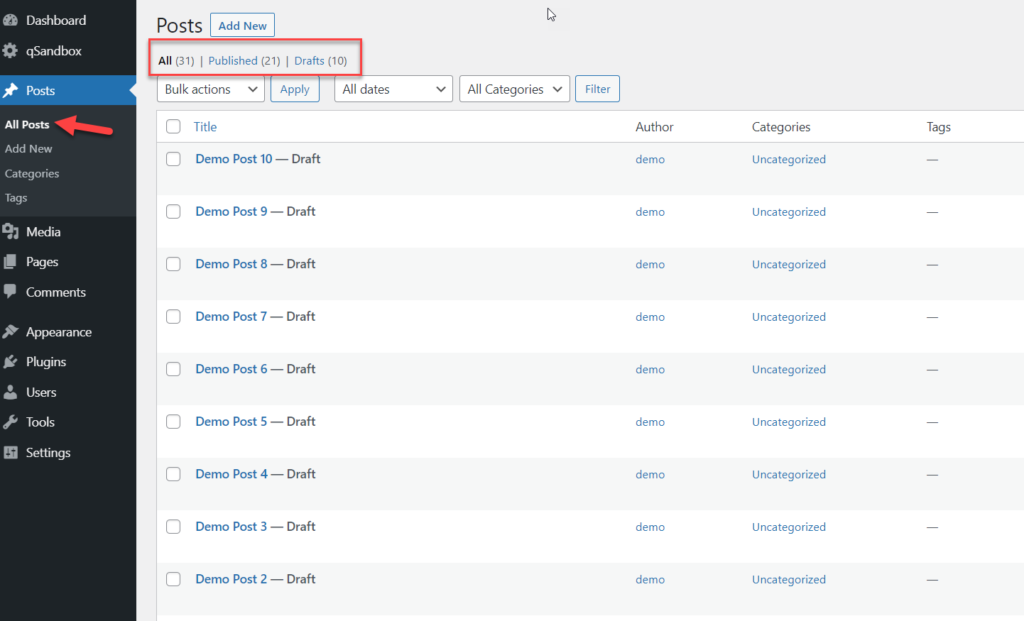Click the Add New button beside Posts heading
Screen dimensions: 1024x621
click(242, 25)
